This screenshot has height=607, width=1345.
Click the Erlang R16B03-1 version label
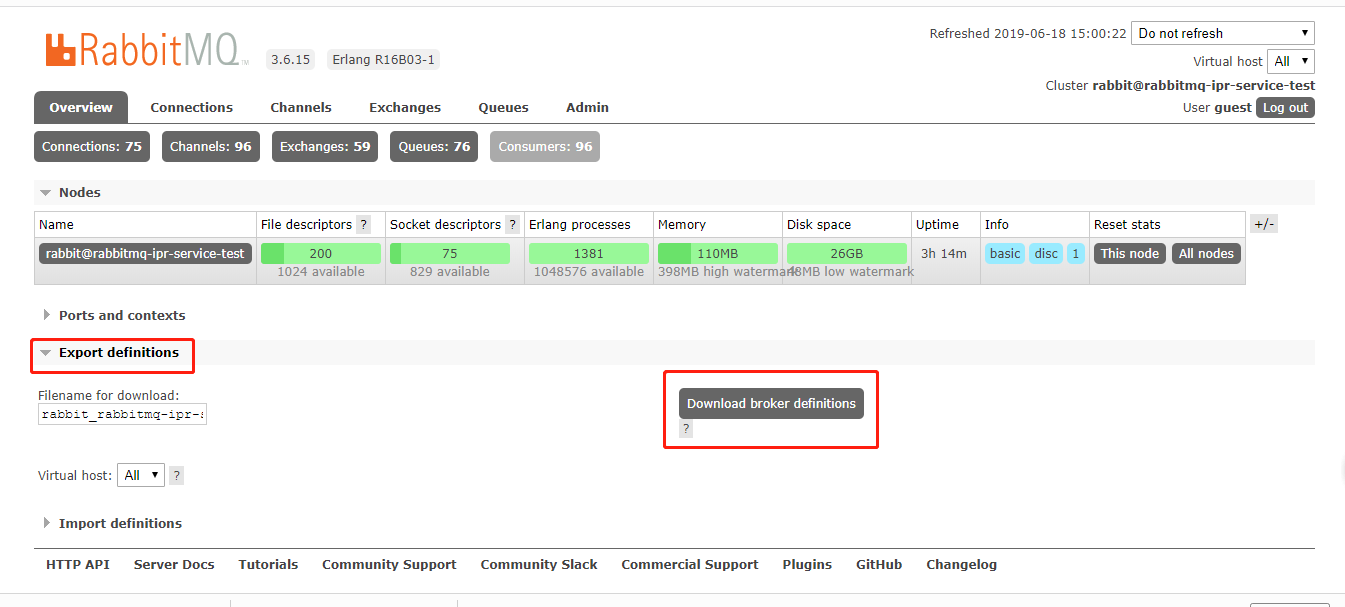(x=384, y=60)
